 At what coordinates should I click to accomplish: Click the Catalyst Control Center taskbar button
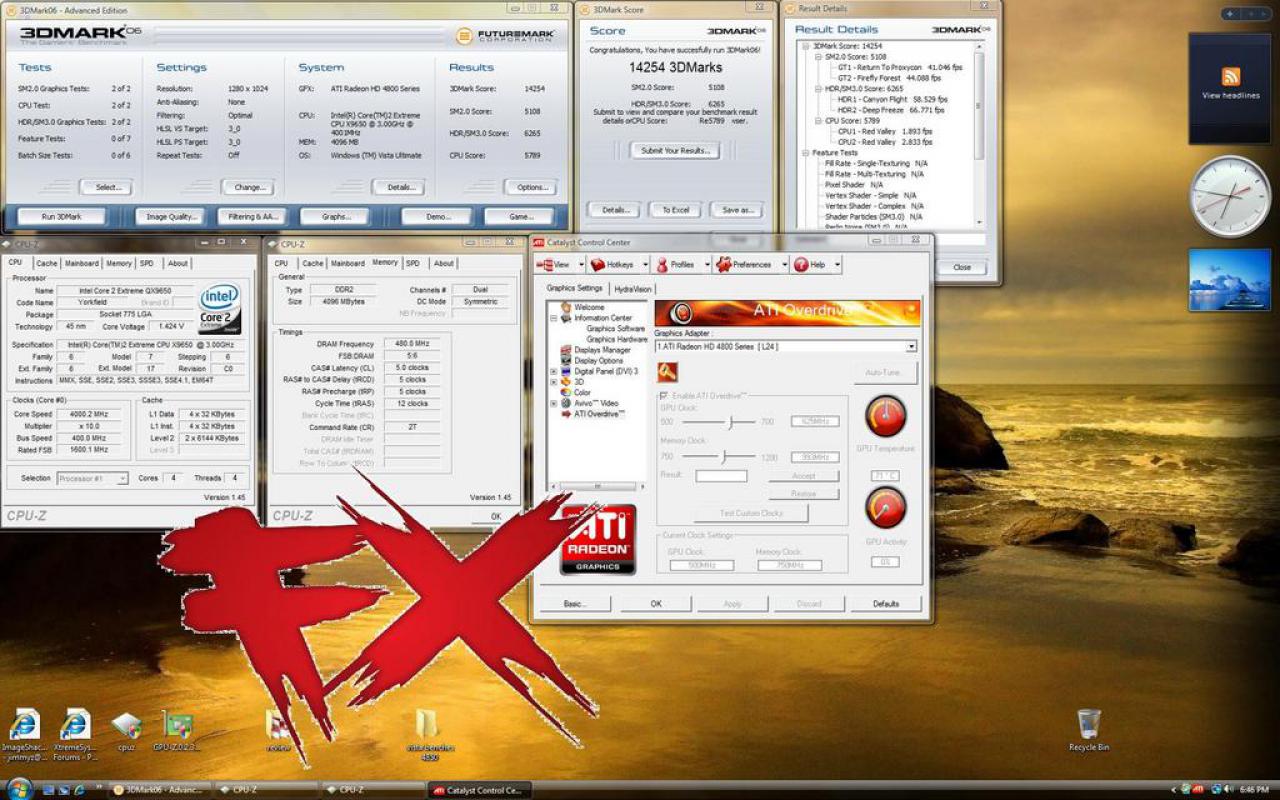tap(481, 790)
